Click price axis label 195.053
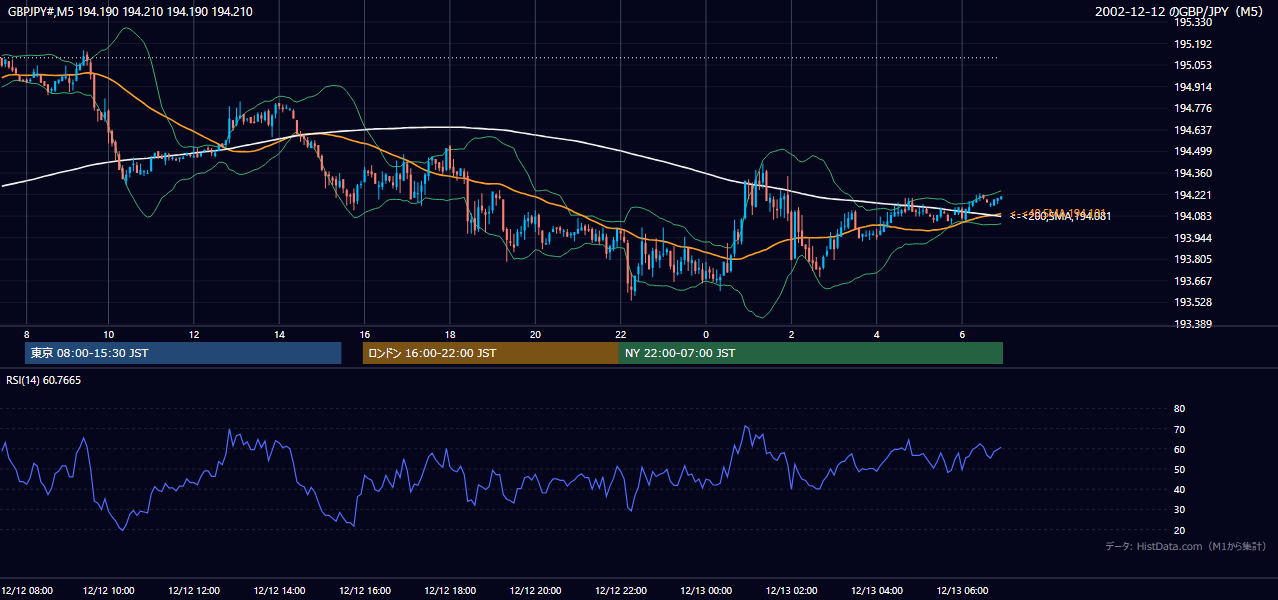This screenshot has width=1278, height=600. pyautogui.click(x=1193, y=65)
